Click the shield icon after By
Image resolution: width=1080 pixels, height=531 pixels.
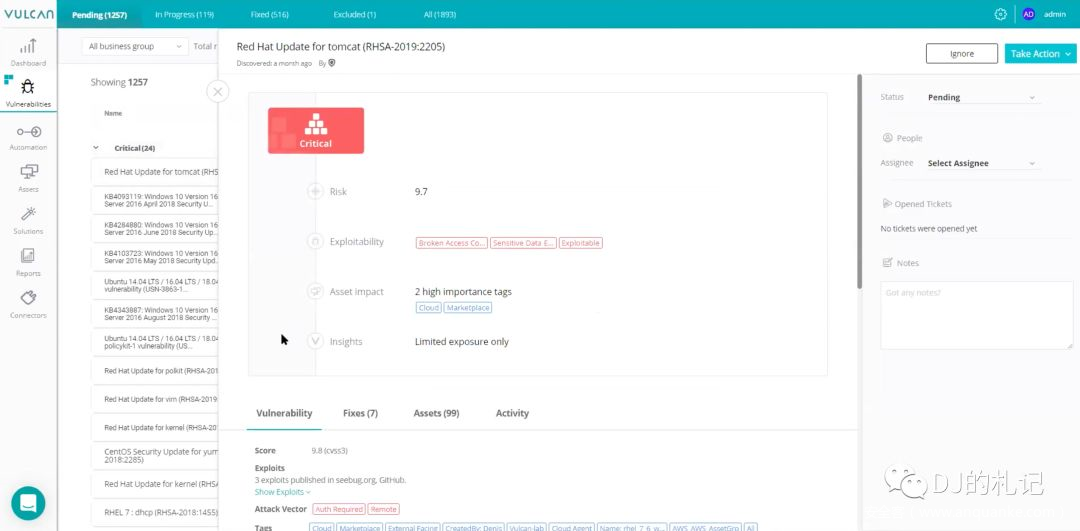[331, 63]
